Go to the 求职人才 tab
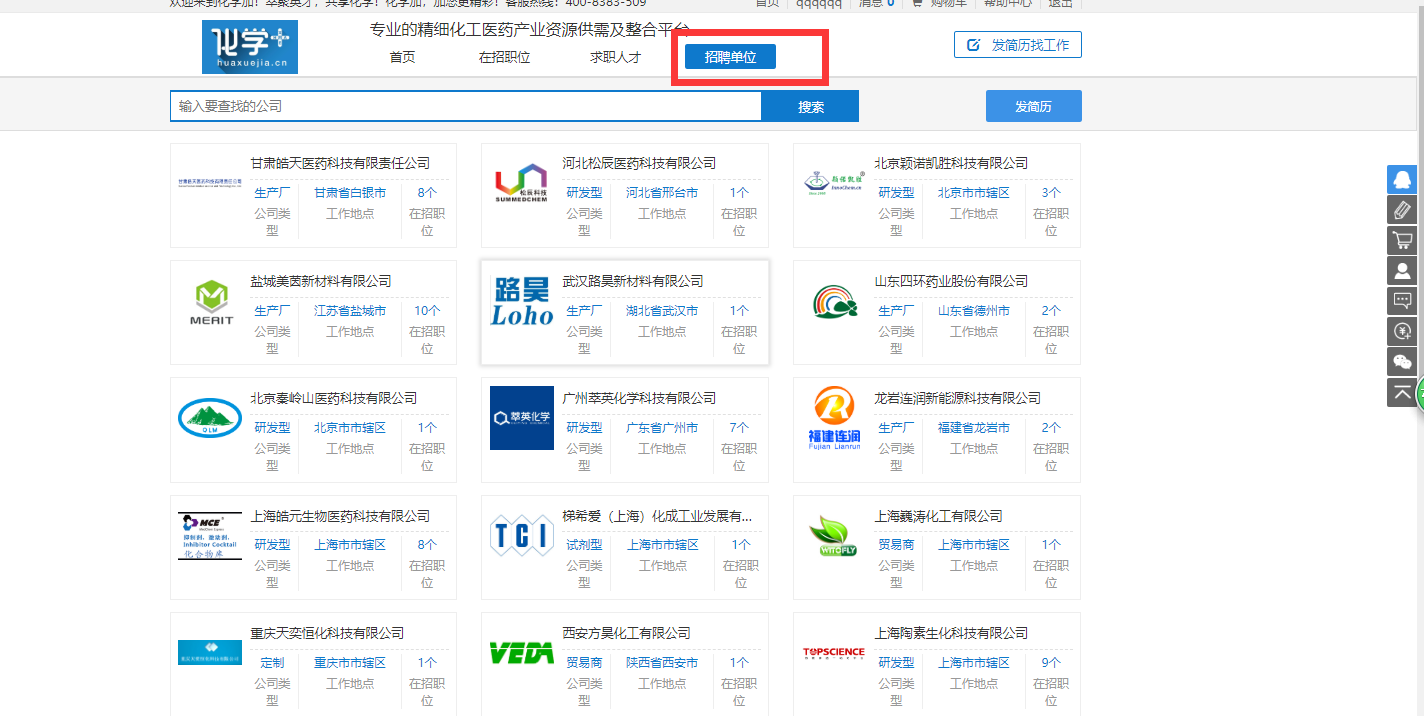1424x716 pixels. [615, 57]
